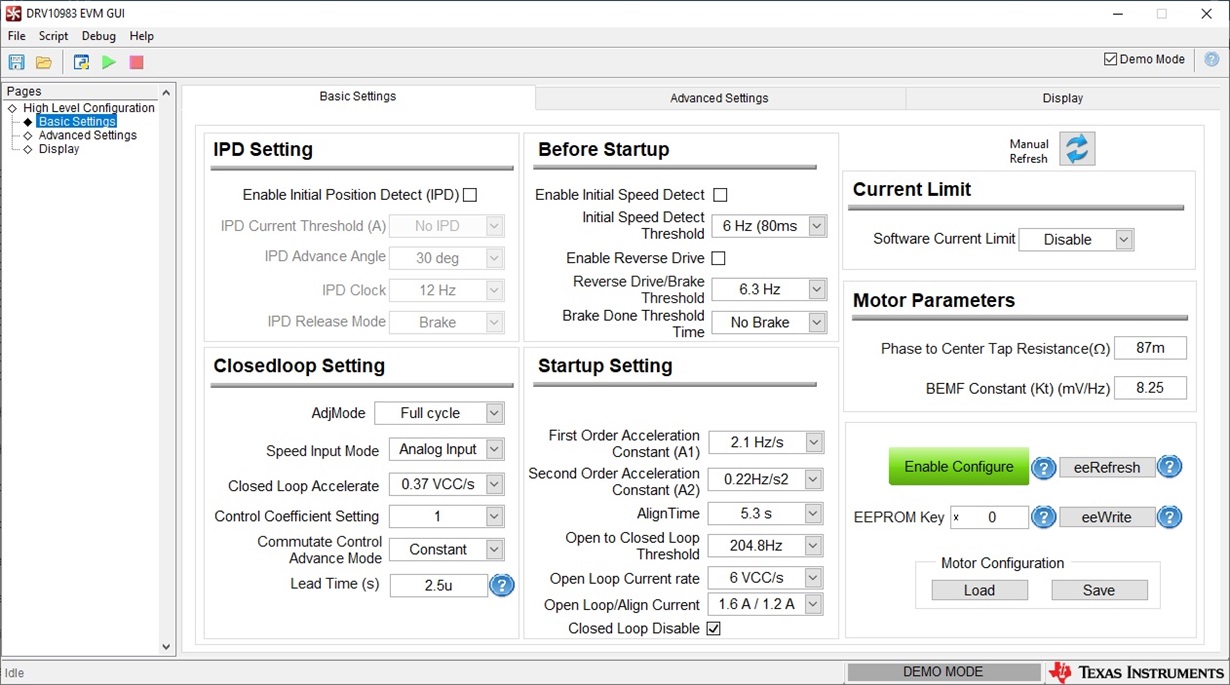Open help icon next to eeWrite

1170,517
